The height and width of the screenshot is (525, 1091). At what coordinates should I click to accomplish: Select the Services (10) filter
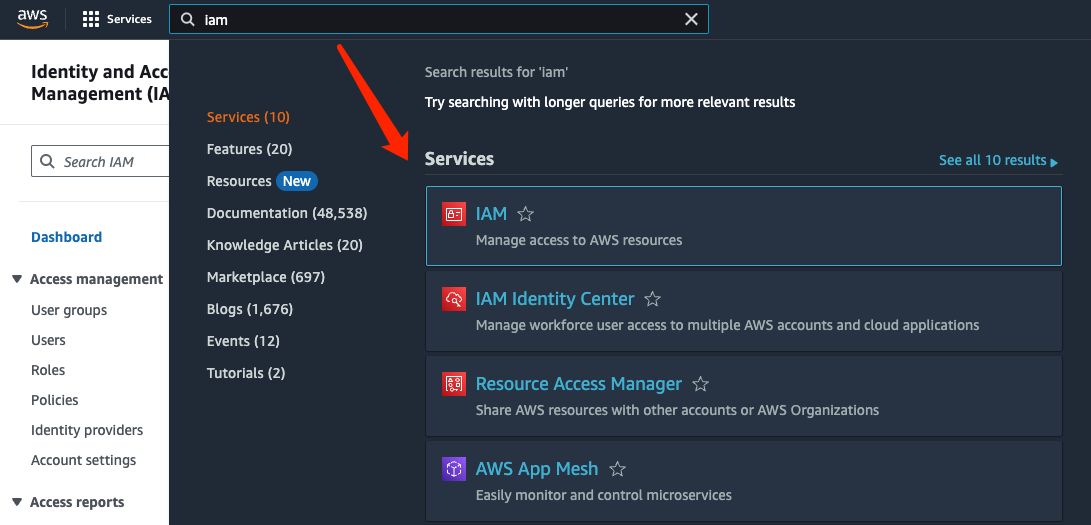(x=248, y=117)
